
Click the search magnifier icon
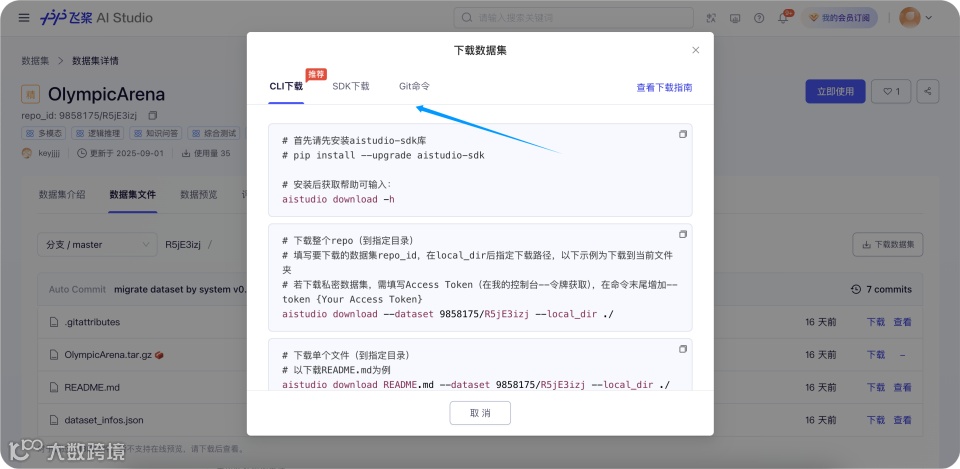(467, 18)
